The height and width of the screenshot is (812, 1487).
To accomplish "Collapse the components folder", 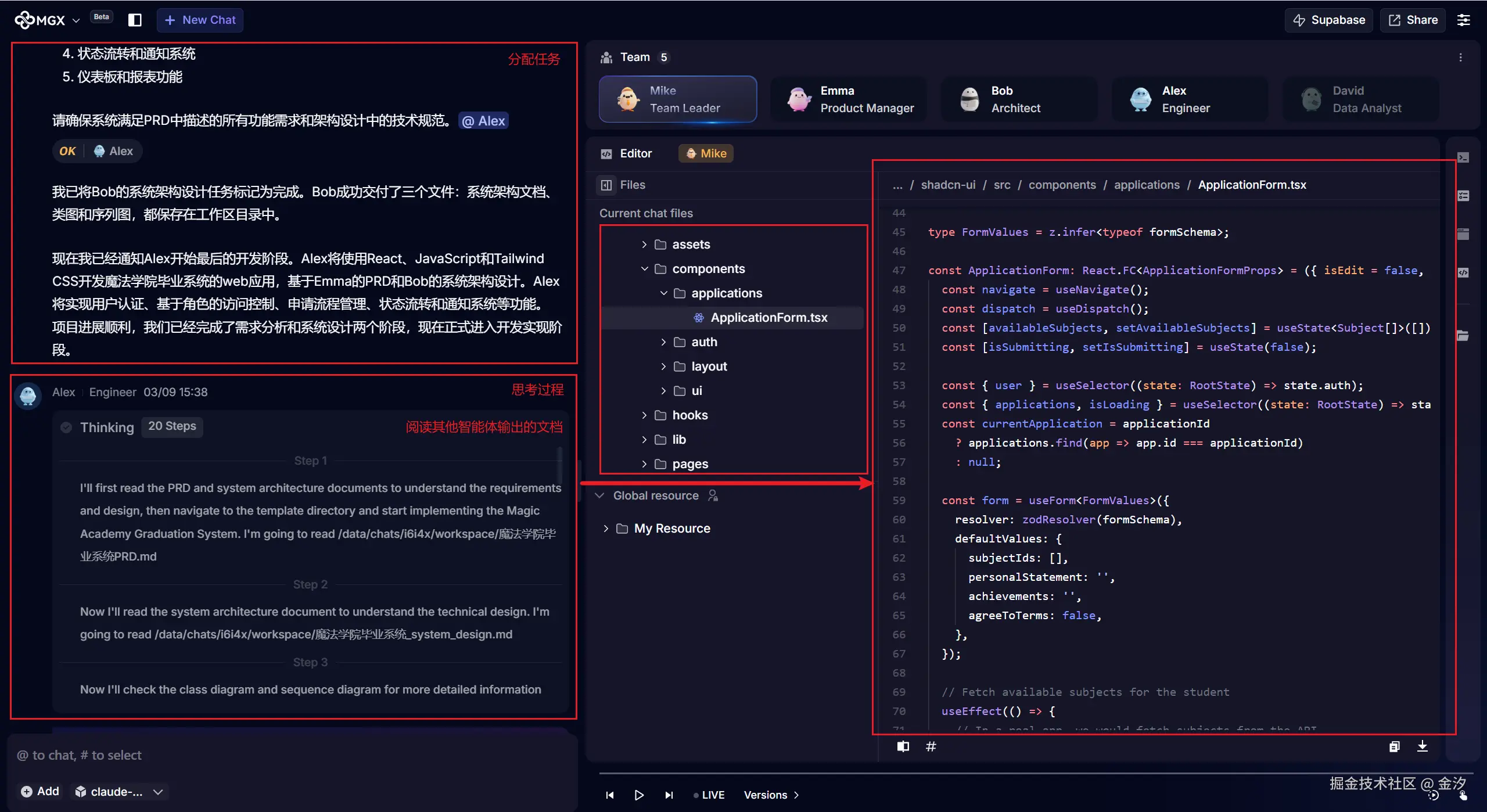I will coord(644,269).
